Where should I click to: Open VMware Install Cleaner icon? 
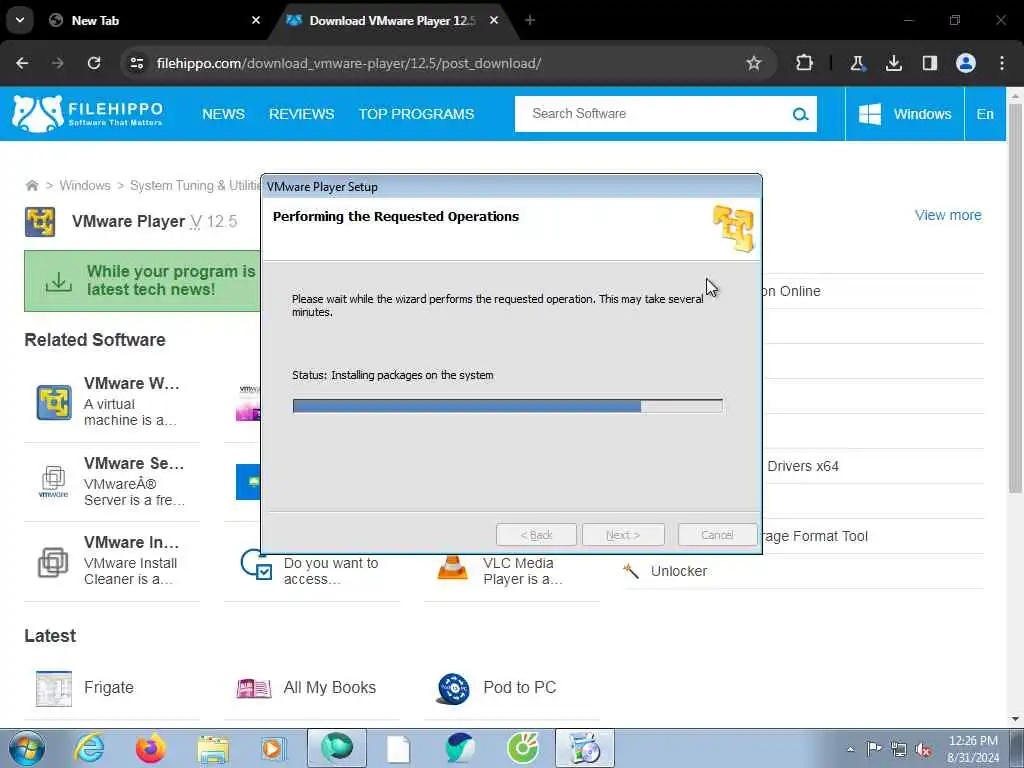coord(53,562)
